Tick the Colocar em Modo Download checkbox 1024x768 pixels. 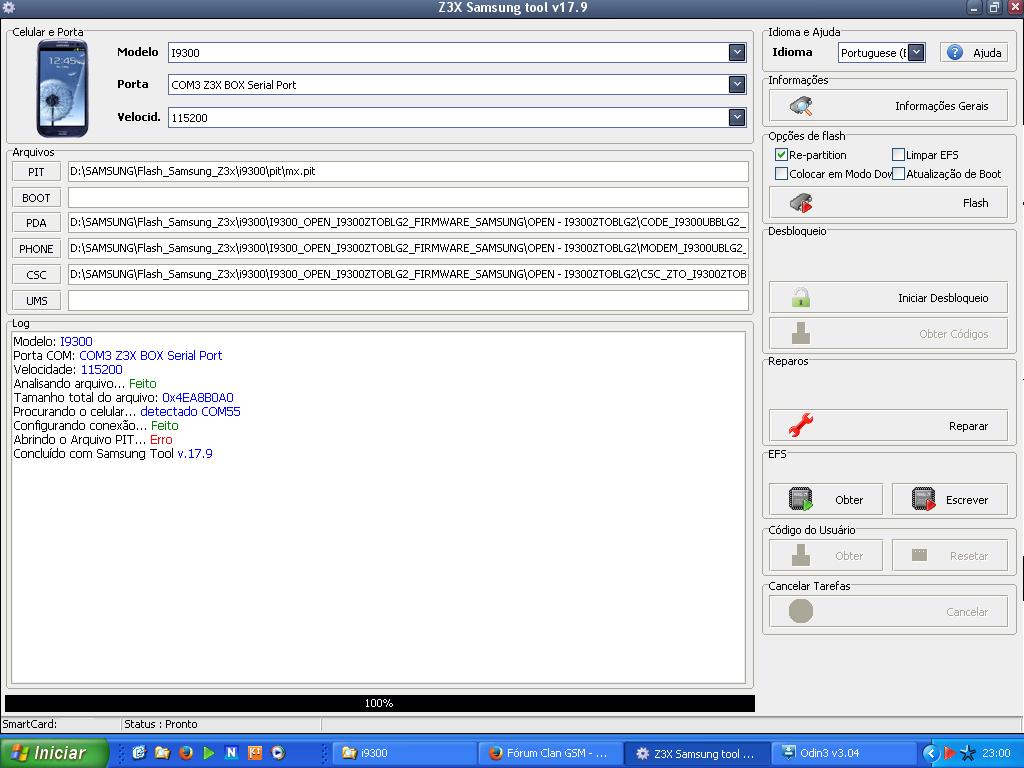tap(781, 174)
